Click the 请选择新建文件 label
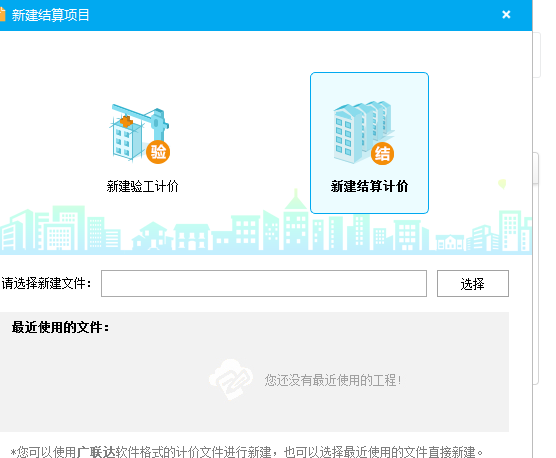The height and width of the screenshot is (458, 556). click(x=46, y=284)
